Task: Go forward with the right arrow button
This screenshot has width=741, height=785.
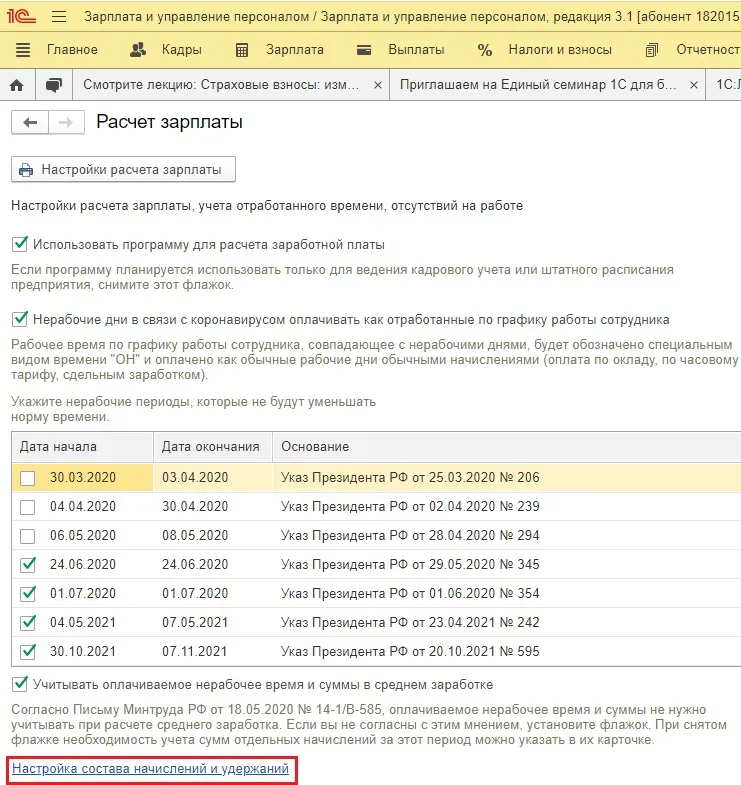Action: [65, 122]
